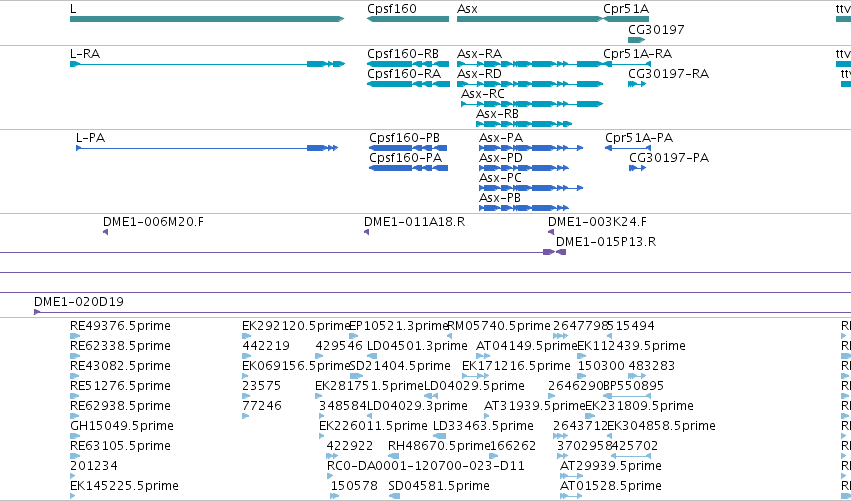
Task: Open EST RE49376.5prime
Action: [x=75, y=336]
